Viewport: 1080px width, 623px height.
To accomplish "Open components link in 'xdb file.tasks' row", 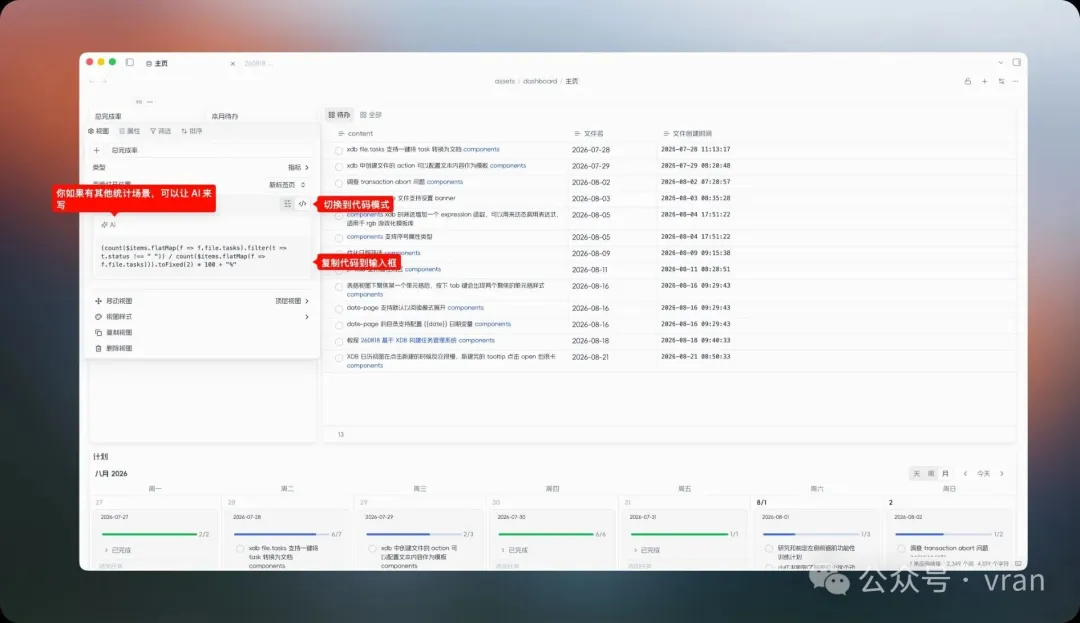I will [x=481, y=149].
